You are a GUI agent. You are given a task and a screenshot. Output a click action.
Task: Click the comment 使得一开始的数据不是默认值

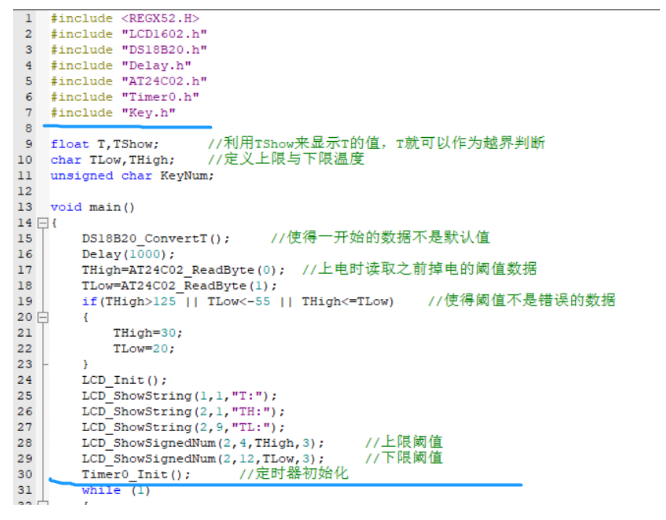381,237
